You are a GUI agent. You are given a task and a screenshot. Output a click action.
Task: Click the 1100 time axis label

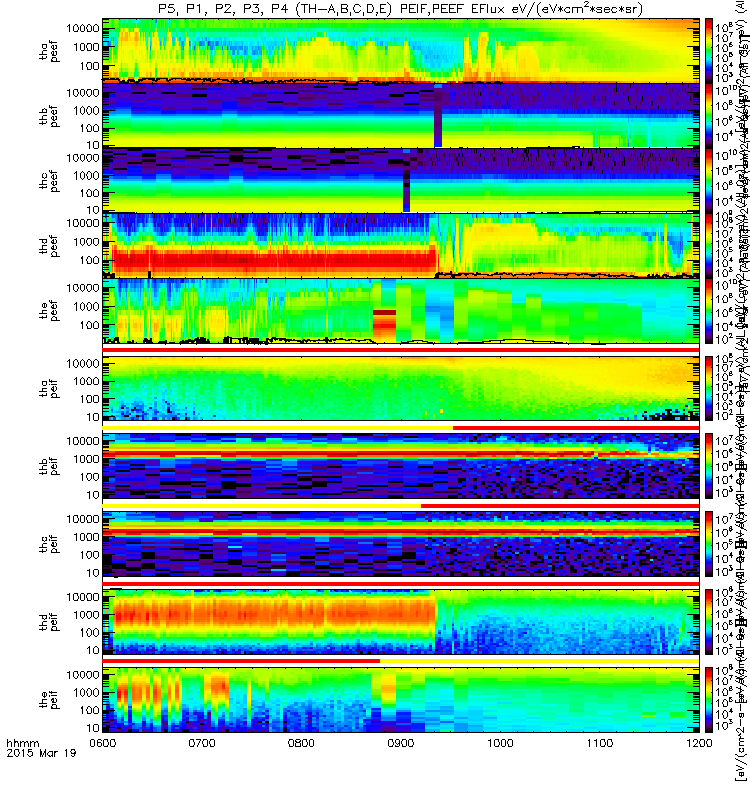click(599, 743)
